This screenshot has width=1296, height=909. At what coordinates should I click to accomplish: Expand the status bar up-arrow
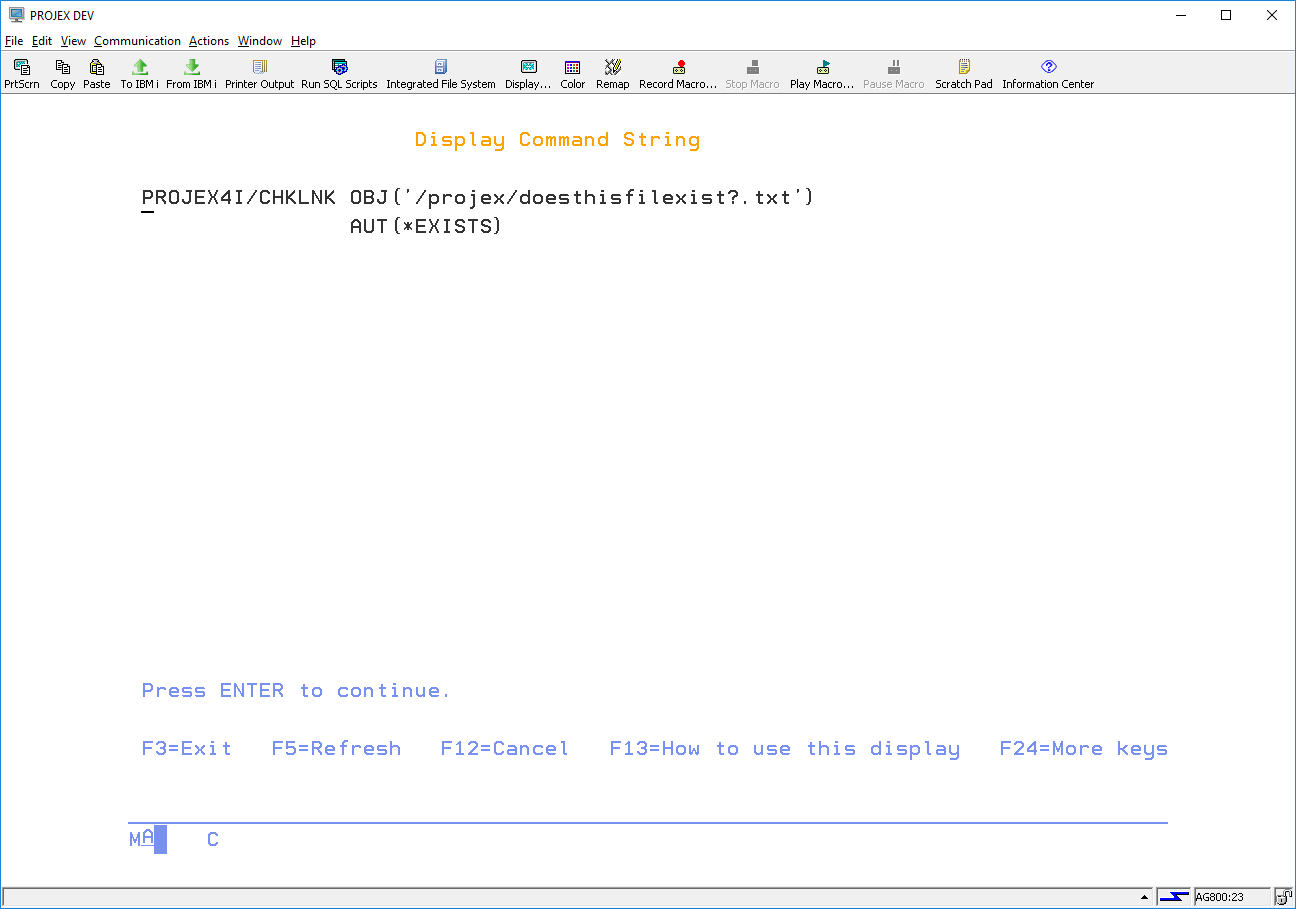1146,897
